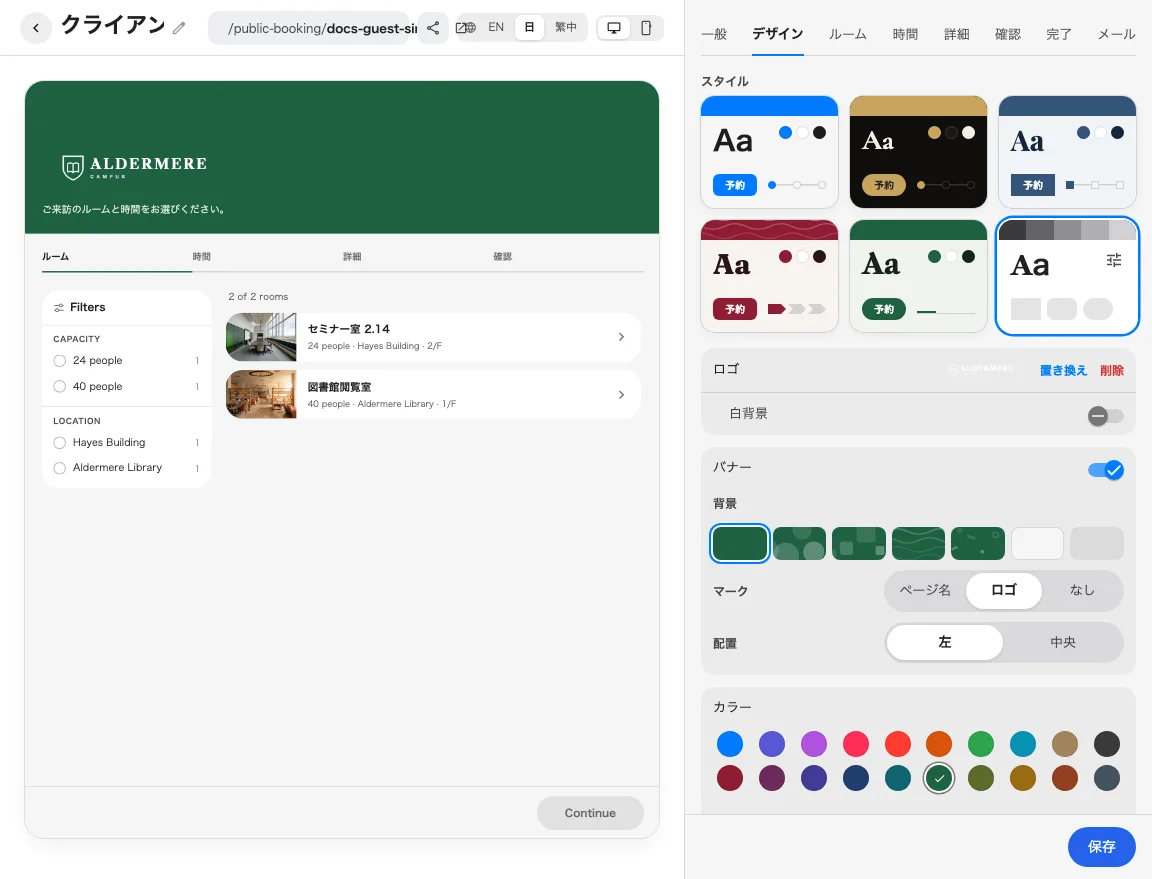The height and width of the screenshot is (879, 1152).
Task: Open custom style sliders icon
Action: click(x=1114, y=259)
